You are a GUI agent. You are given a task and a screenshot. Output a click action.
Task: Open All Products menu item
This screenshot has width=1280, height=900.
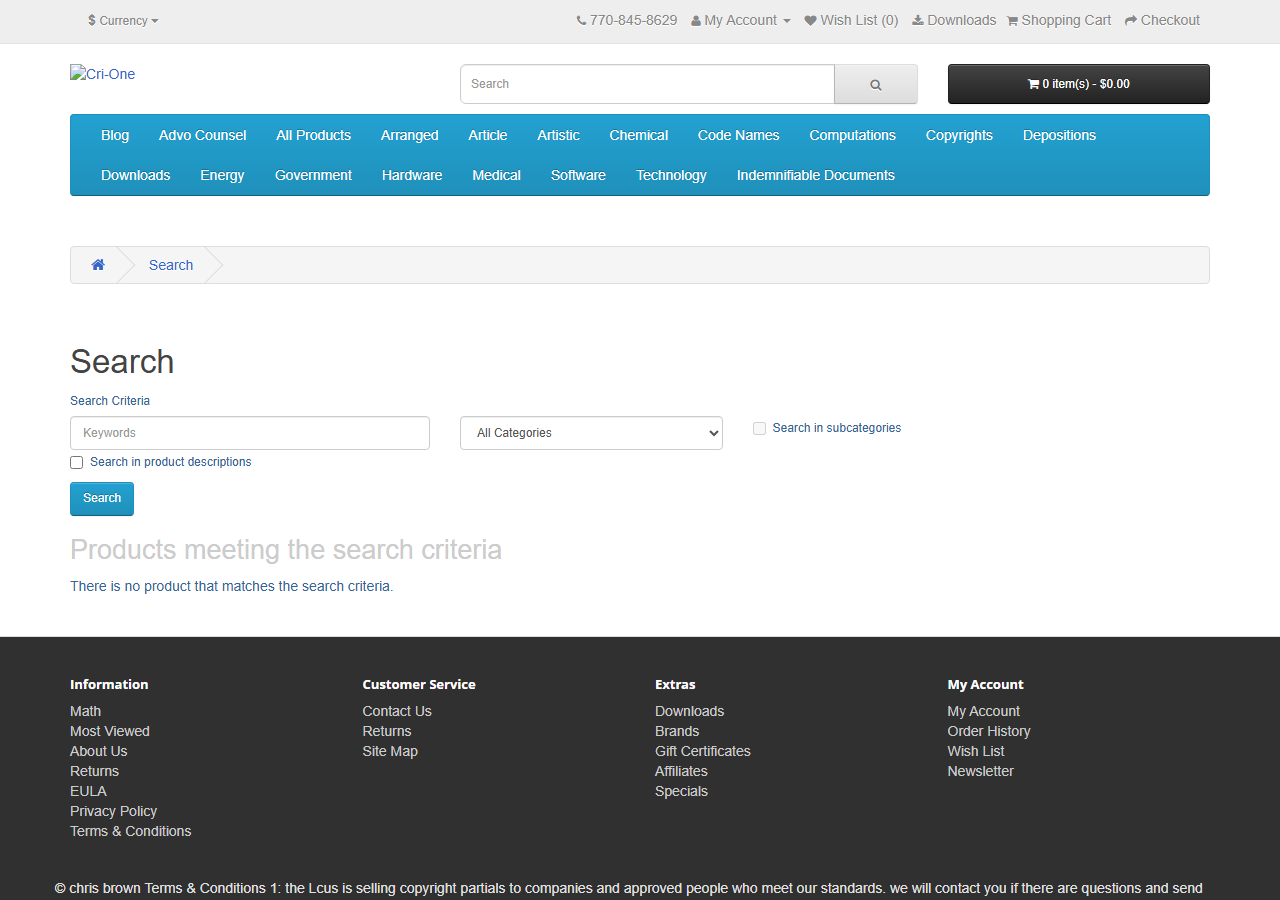tap(314, 135)
